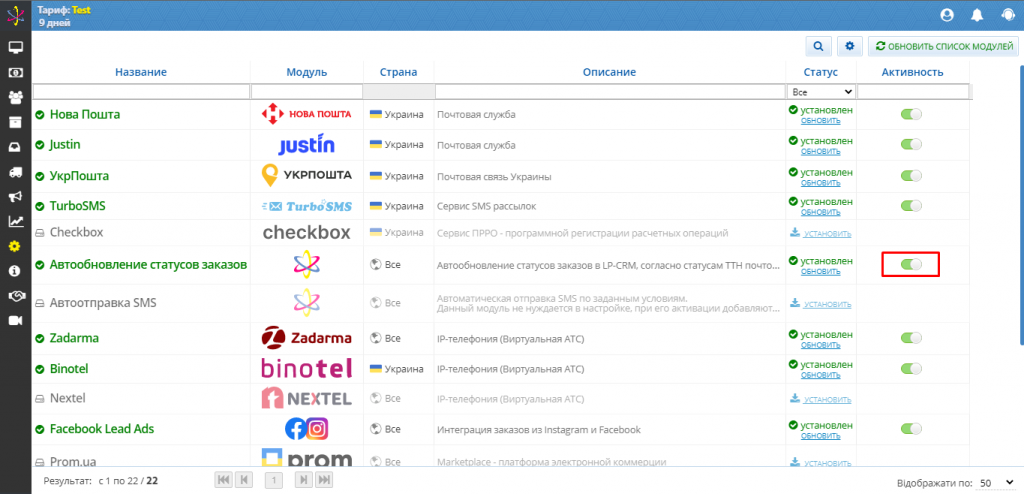Focus the Модуль filter input field

tap(307, 91)
